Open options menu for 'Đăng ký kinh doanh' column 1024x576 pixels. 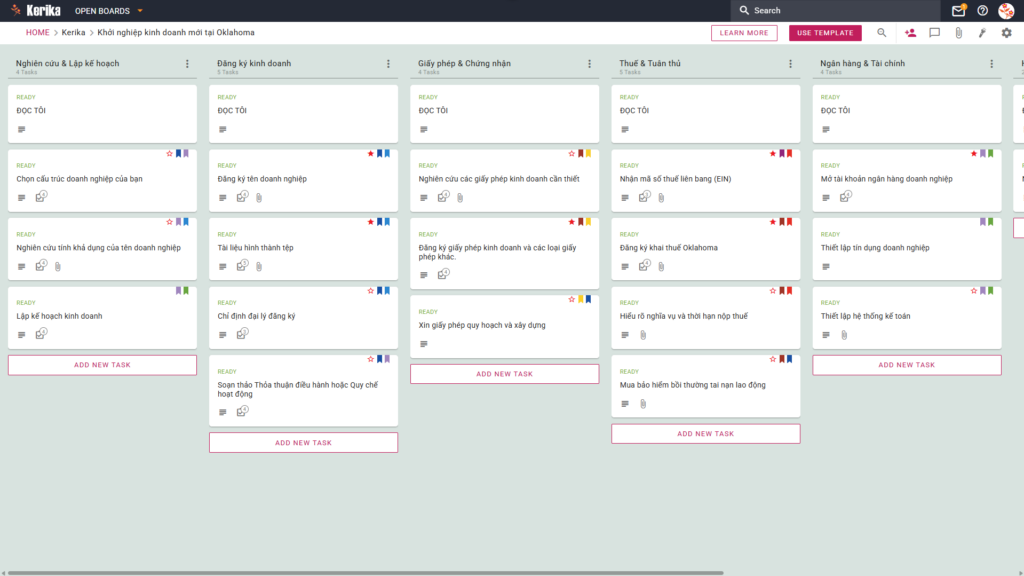(388, 64)
